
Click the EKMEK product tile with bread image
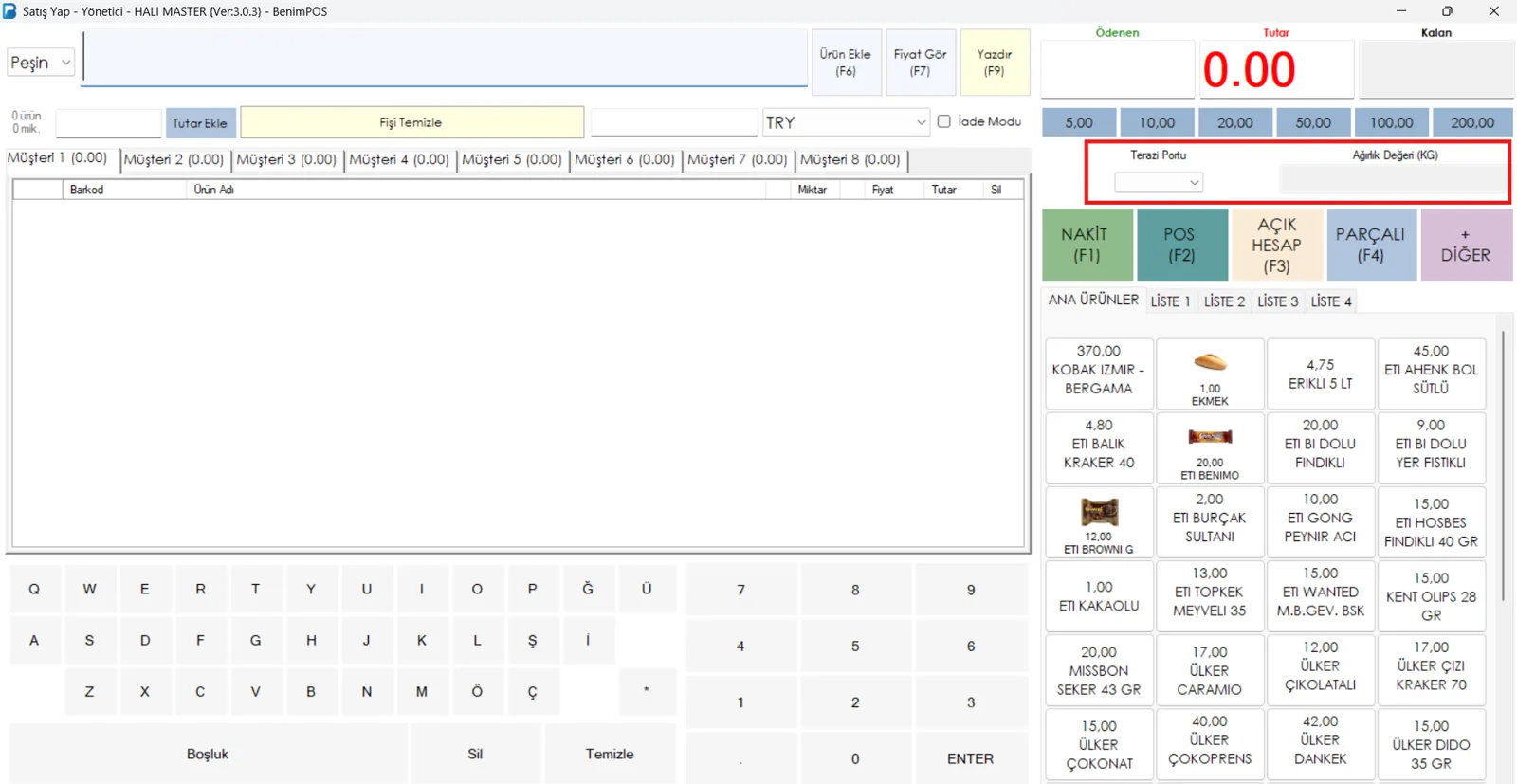(x=1210, y=374)
